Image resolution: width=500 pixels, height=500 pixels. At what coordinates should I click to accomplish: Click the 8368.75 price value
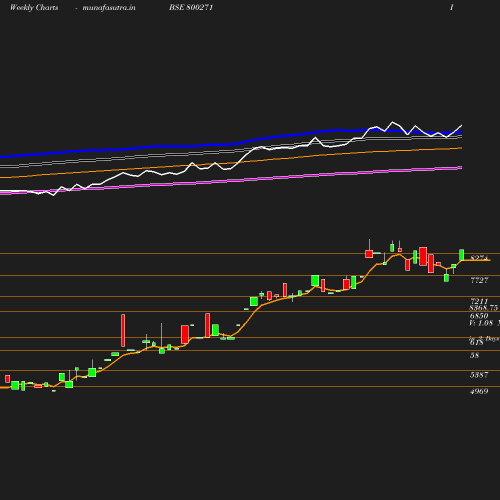pos(484,308)
